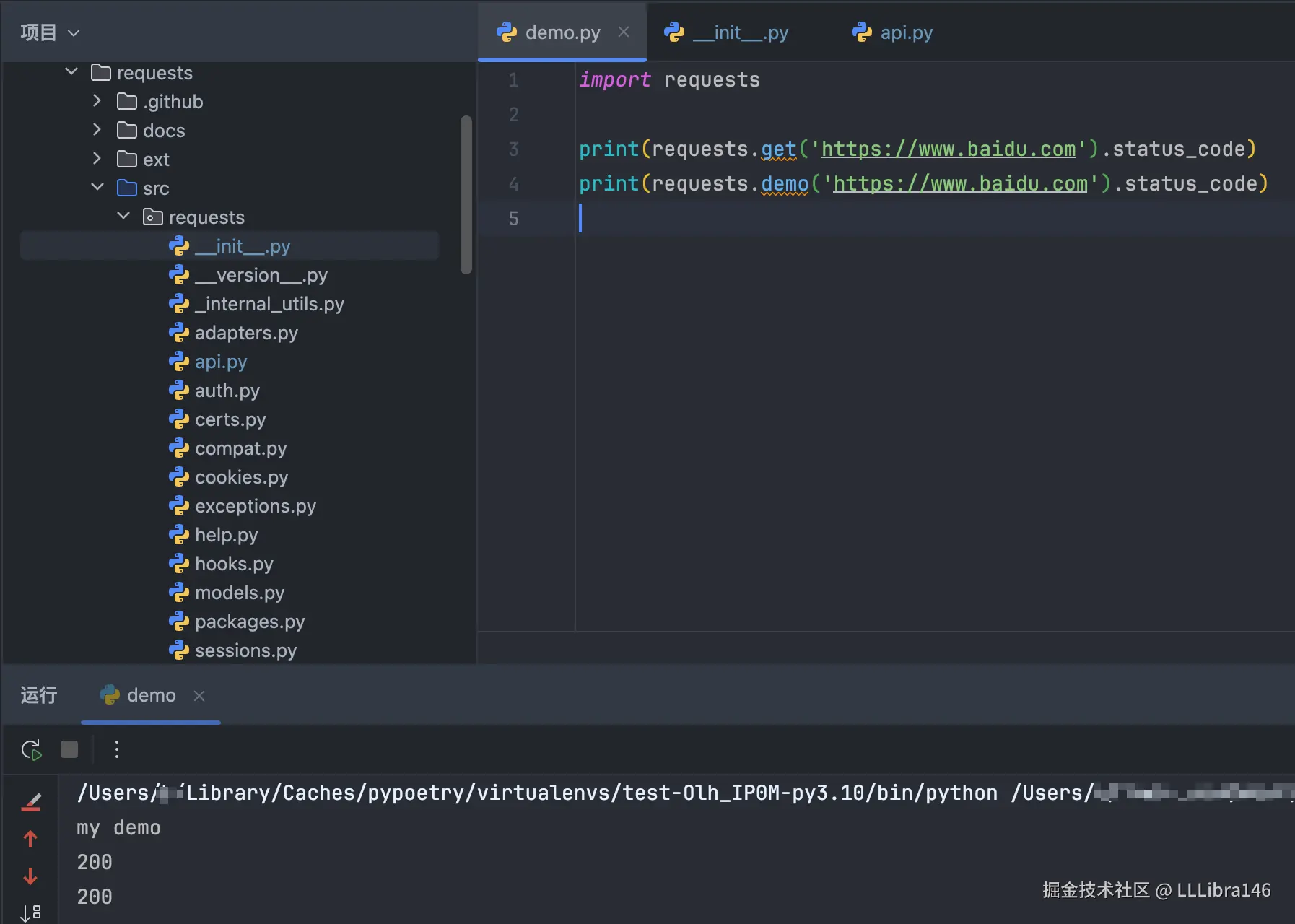Close the demo.py editor tab
The height and width of the screenshot is (924, 1295).
tap(624, 32)
